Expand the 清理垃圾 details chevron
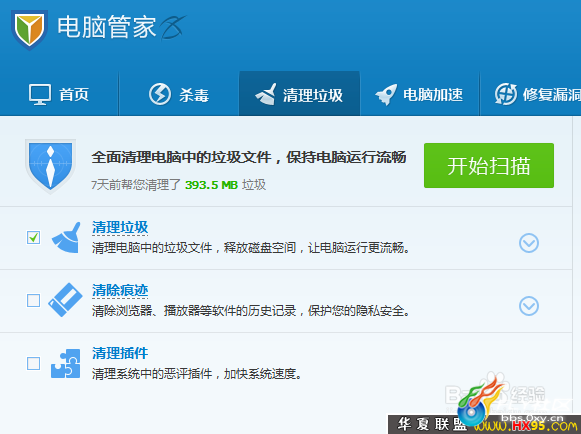The image size is (581, 434). [x=529, y=243]
